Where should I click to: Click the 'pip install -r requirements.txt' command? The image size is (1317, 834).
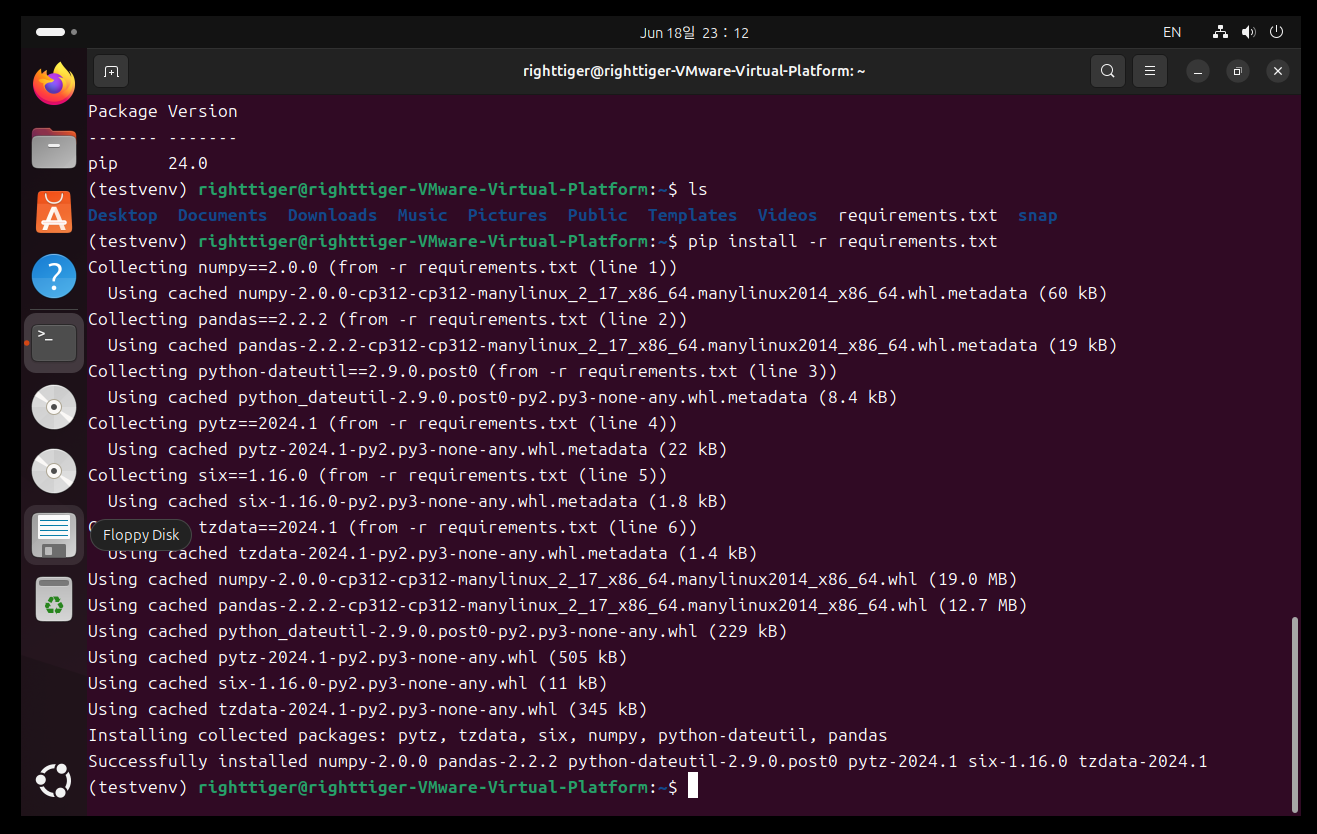(x=843, y=241)
